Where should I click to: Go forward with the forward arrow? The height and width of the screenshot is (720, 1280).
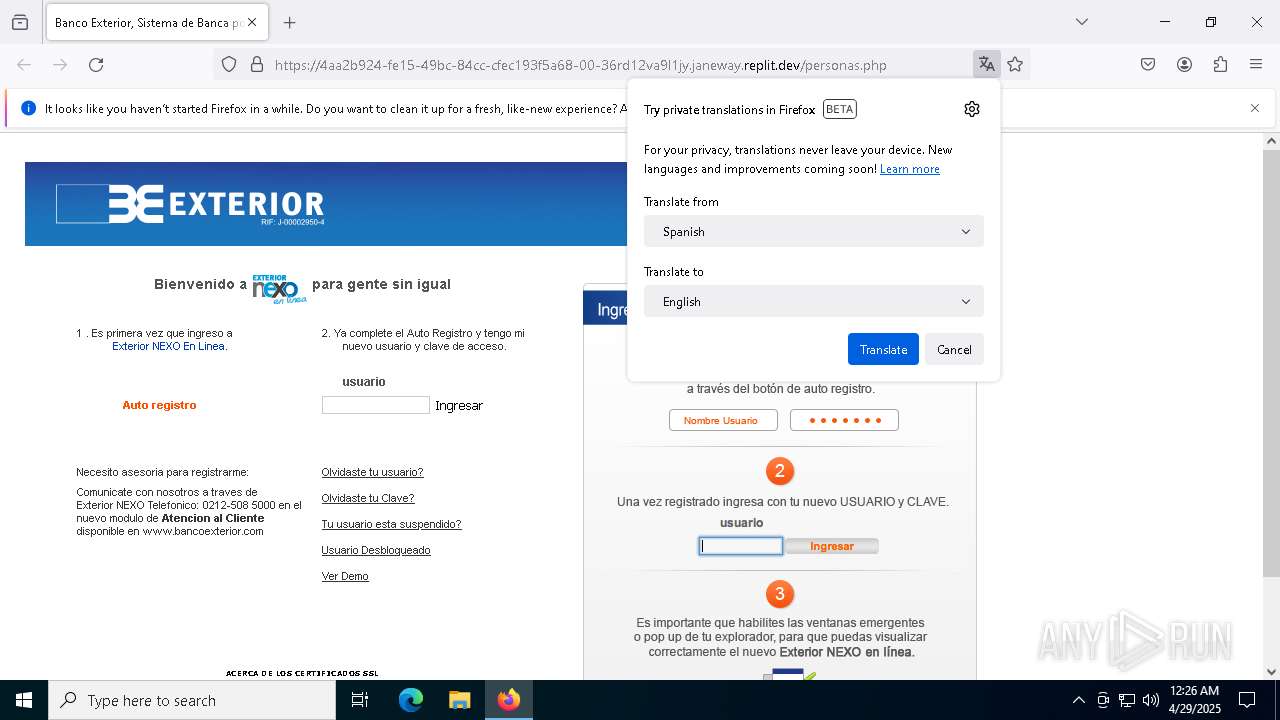point(60,65)
